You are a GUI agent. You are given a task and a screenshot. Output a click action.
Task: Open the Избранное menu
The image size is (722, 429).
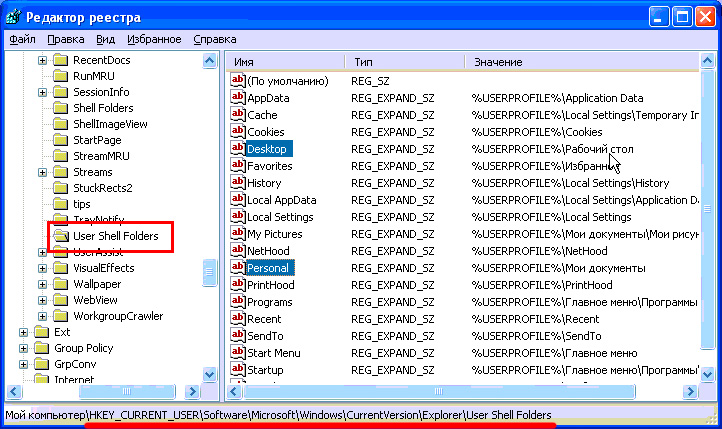(154, 39)
